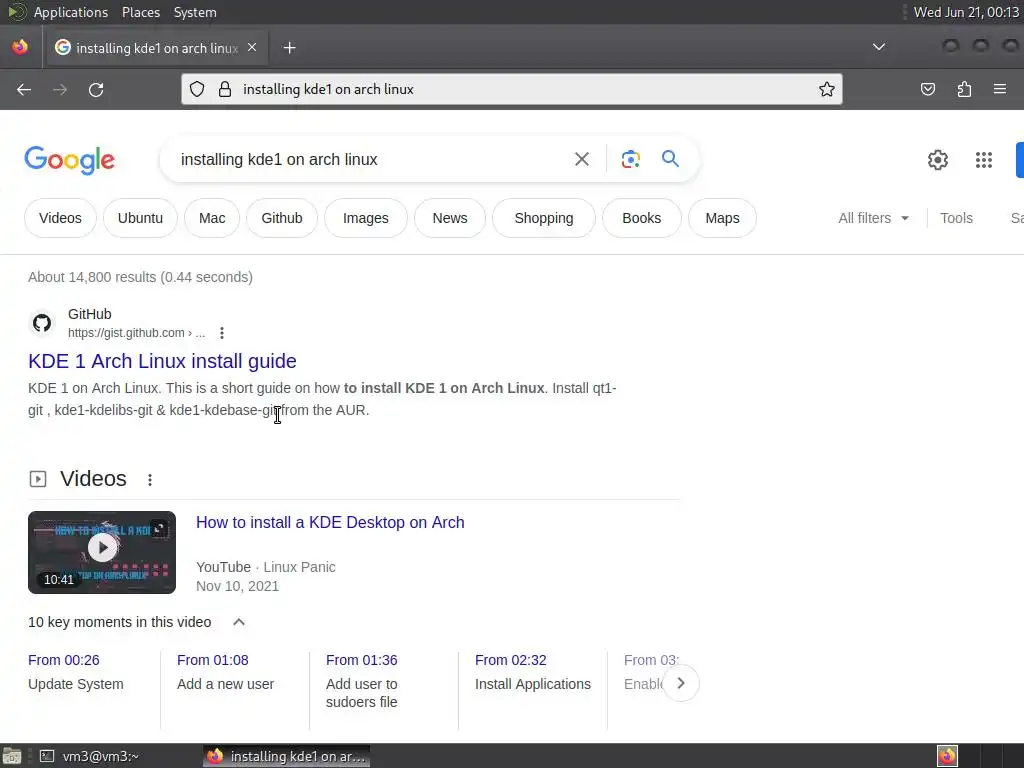The image size is (1024, 768).
Task: Select the Mac filter chip
Action: 212,218
